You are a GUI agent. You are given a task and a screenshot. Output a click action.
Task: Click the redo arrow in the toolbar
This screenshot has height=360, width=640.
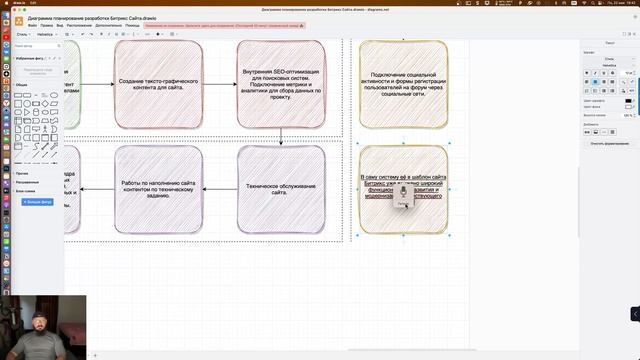point(91,34)
